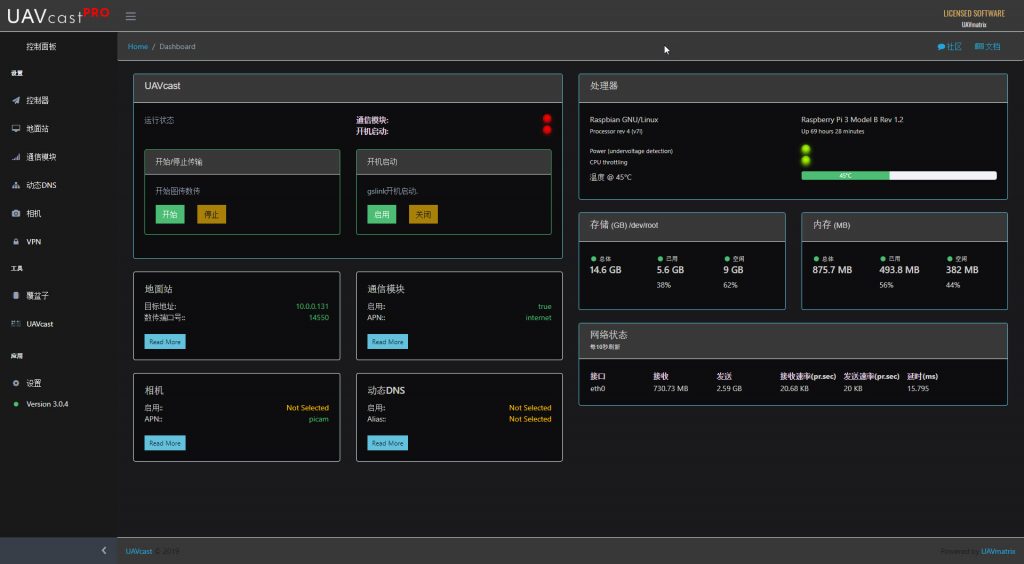Viewport: 1024px width, 564px height.
Task: Click the UAVcast PRO logo
Action: [x=58, y=16]
